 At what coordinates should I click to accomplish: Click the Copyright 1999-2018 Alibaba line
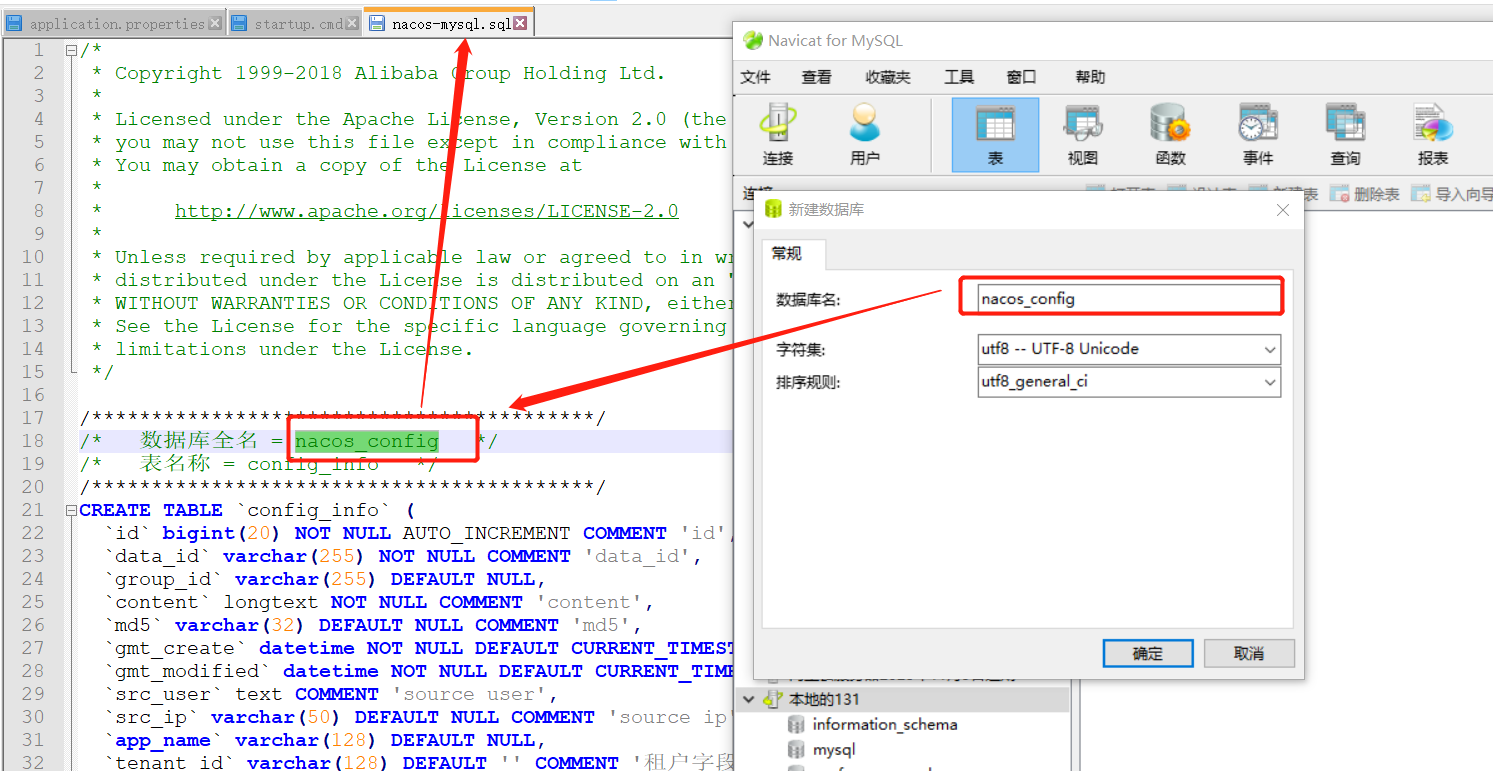(x=378, y=73)
